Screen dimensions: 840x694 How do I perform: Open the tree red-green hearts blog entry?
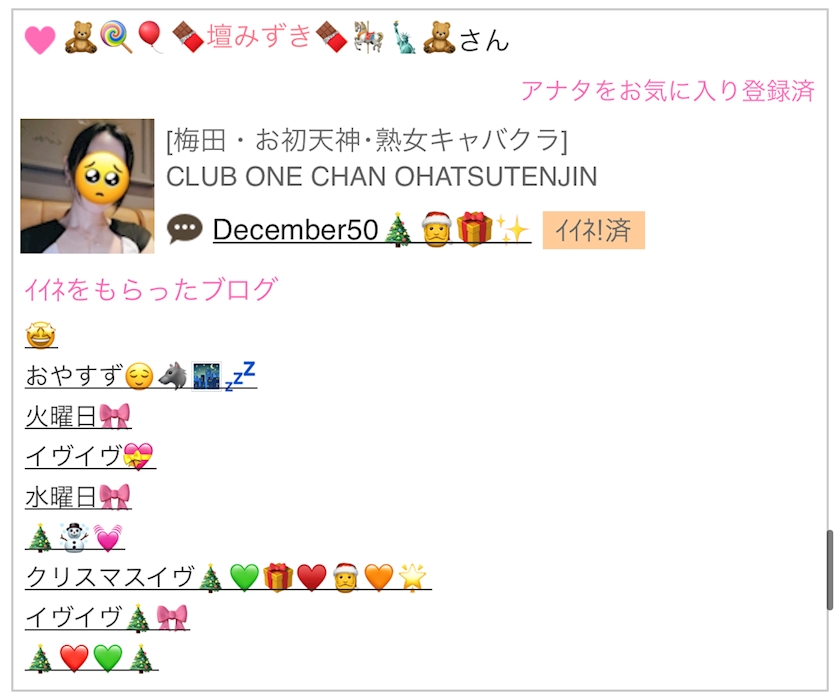92,658
